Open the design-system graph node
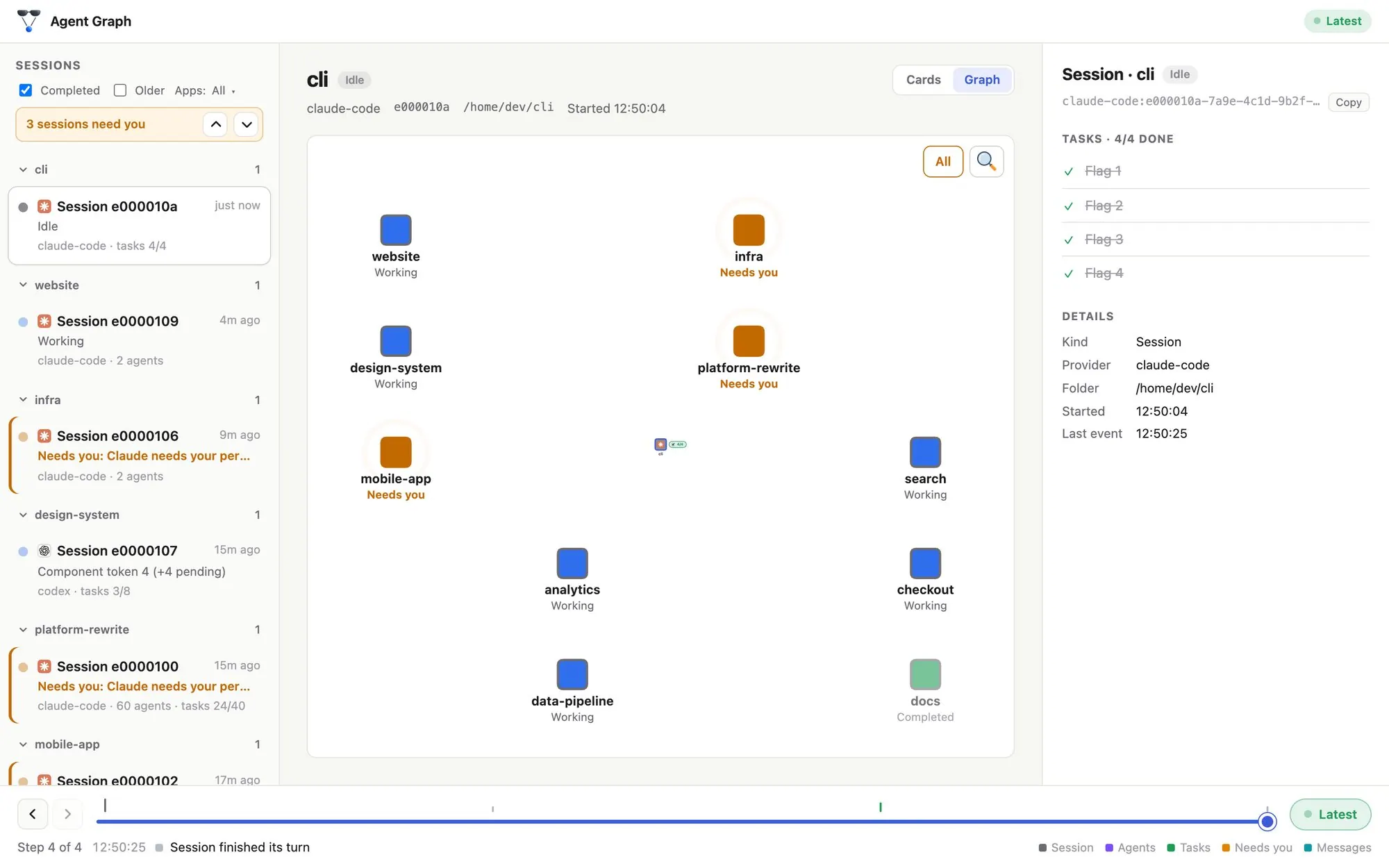The height and width of the screenshot is (868, 1389). pos(396,341)
